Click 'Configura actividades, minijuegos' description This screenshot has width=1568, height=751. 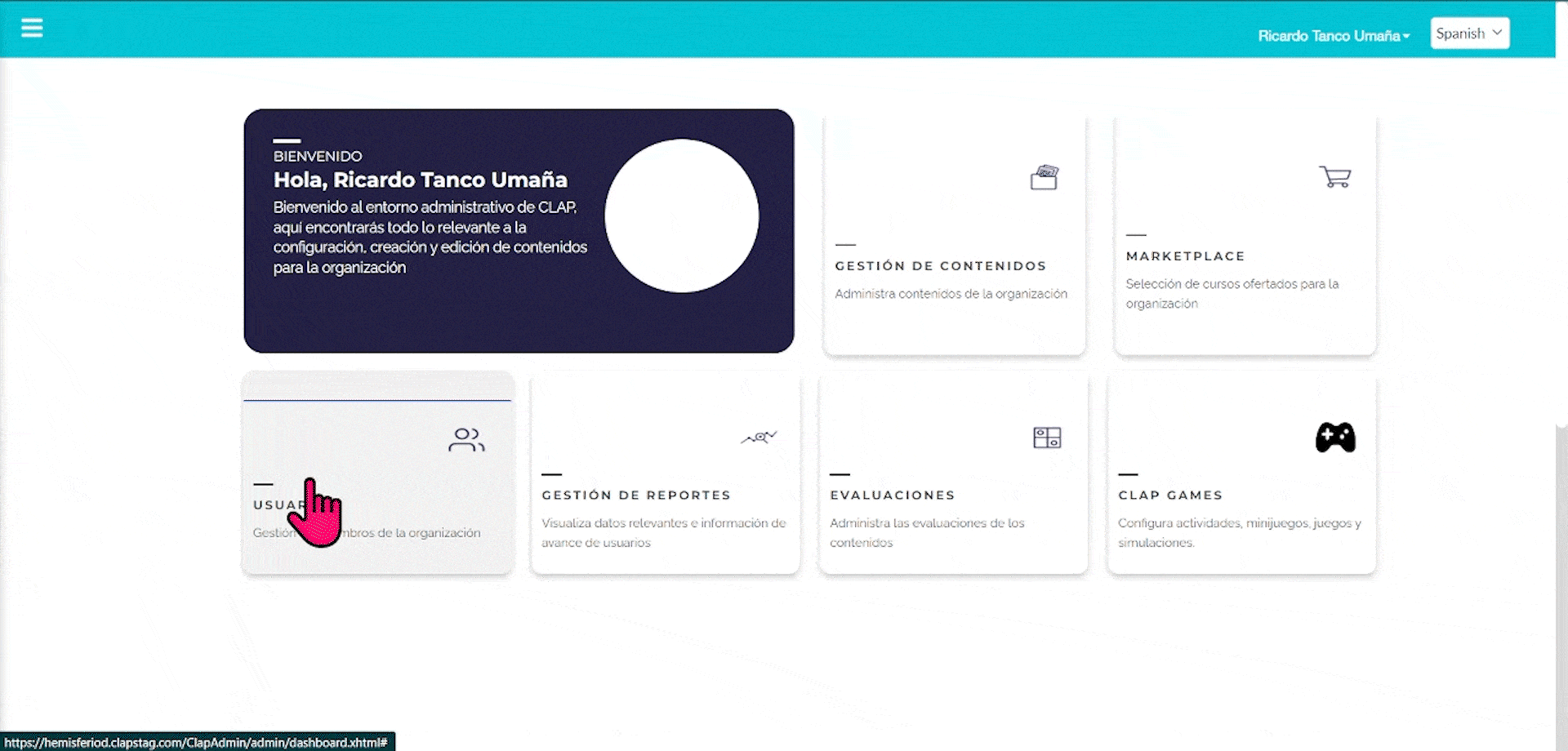tap(1239, 533)
